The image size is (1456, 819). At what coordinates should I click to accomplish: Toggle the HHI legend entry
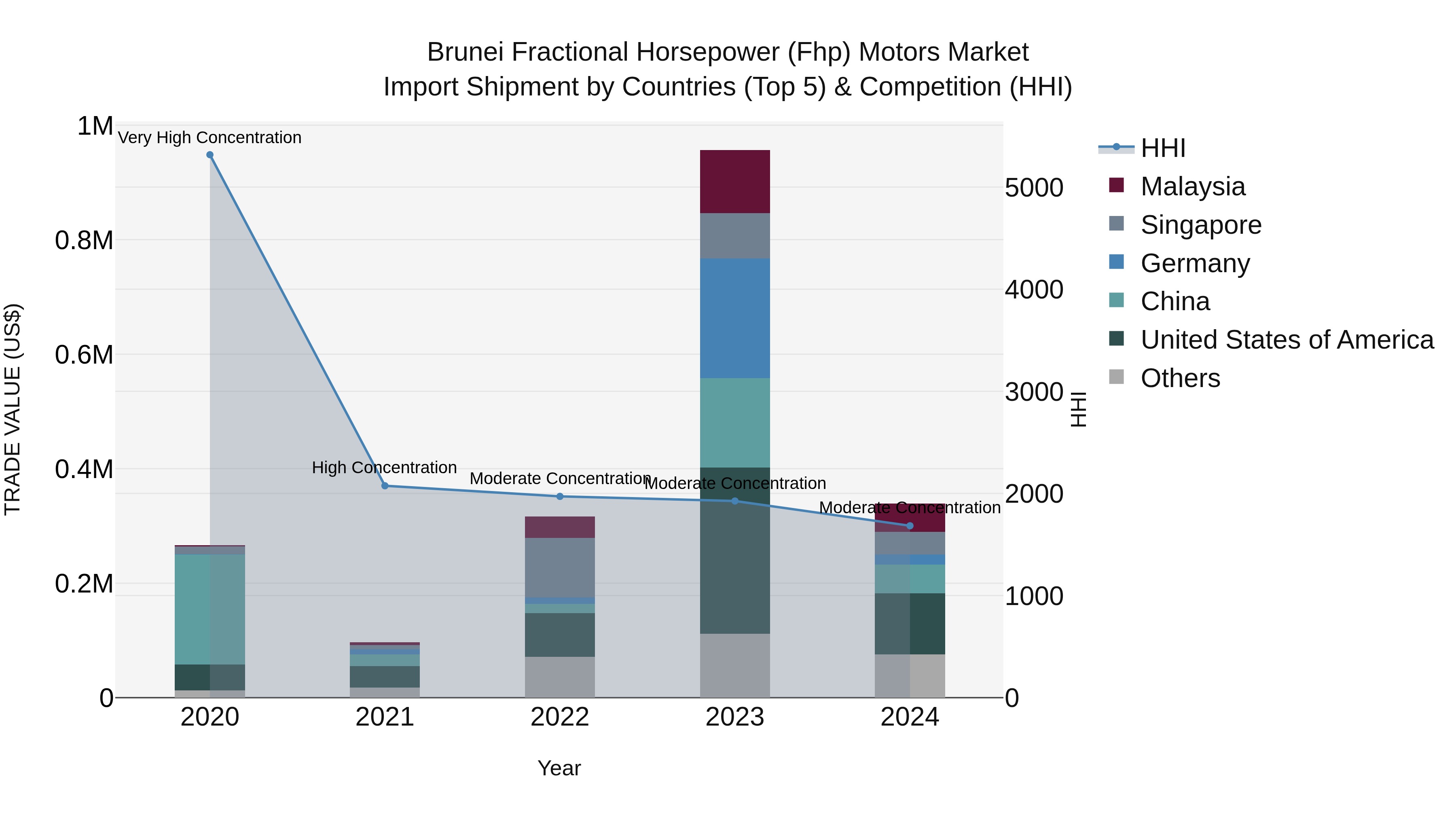[x=1142, y=148]
